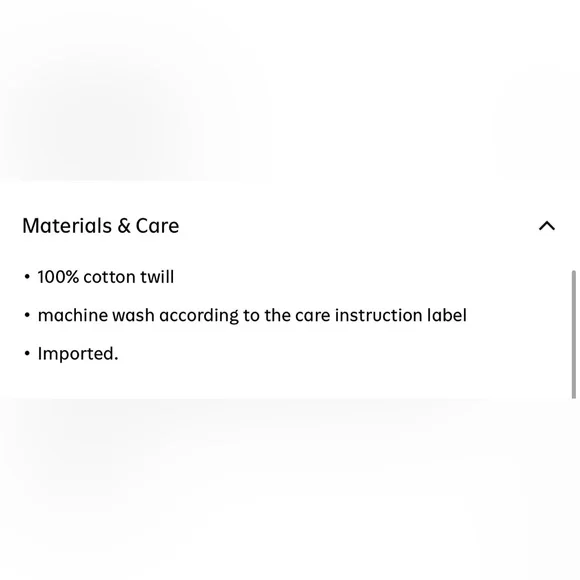
Task: Collapse Materials & Care using the chevron
Action: click(547, 226)
